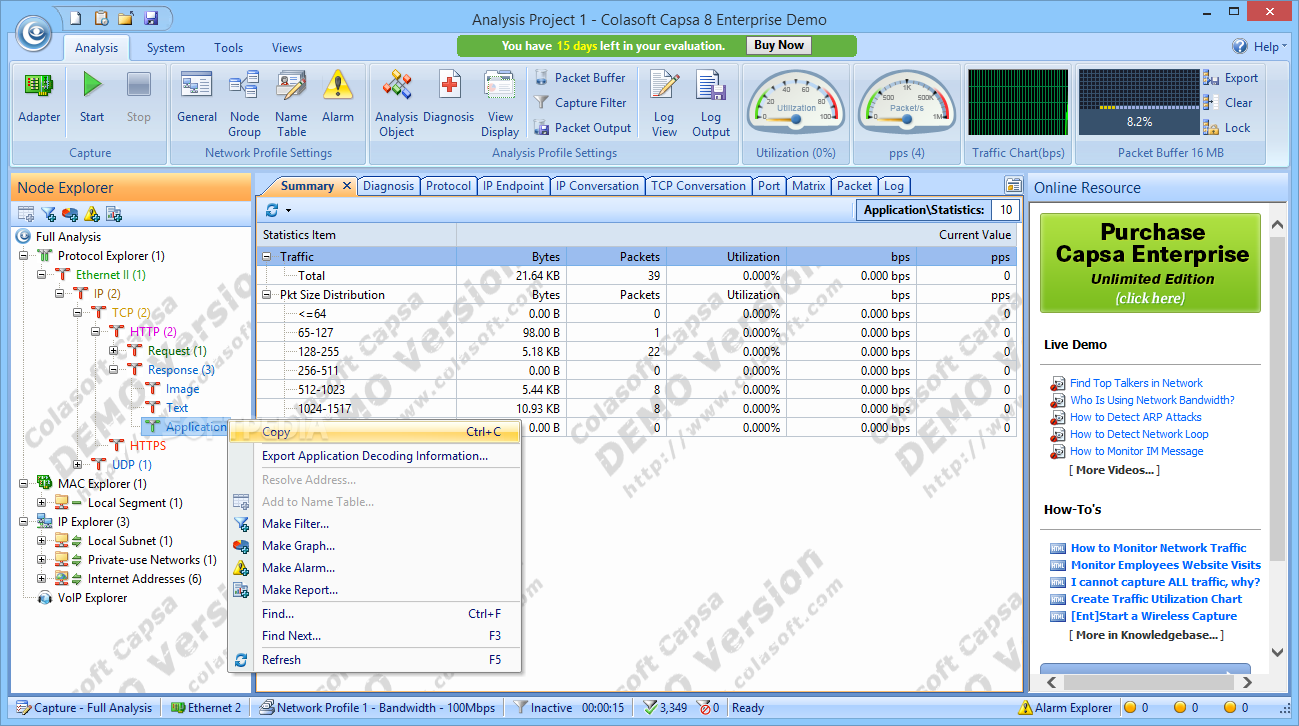Choose Make Report from context menu
Image resolution: width=1299 pixels, height=726 pixels.
click(x=375, y=590)
